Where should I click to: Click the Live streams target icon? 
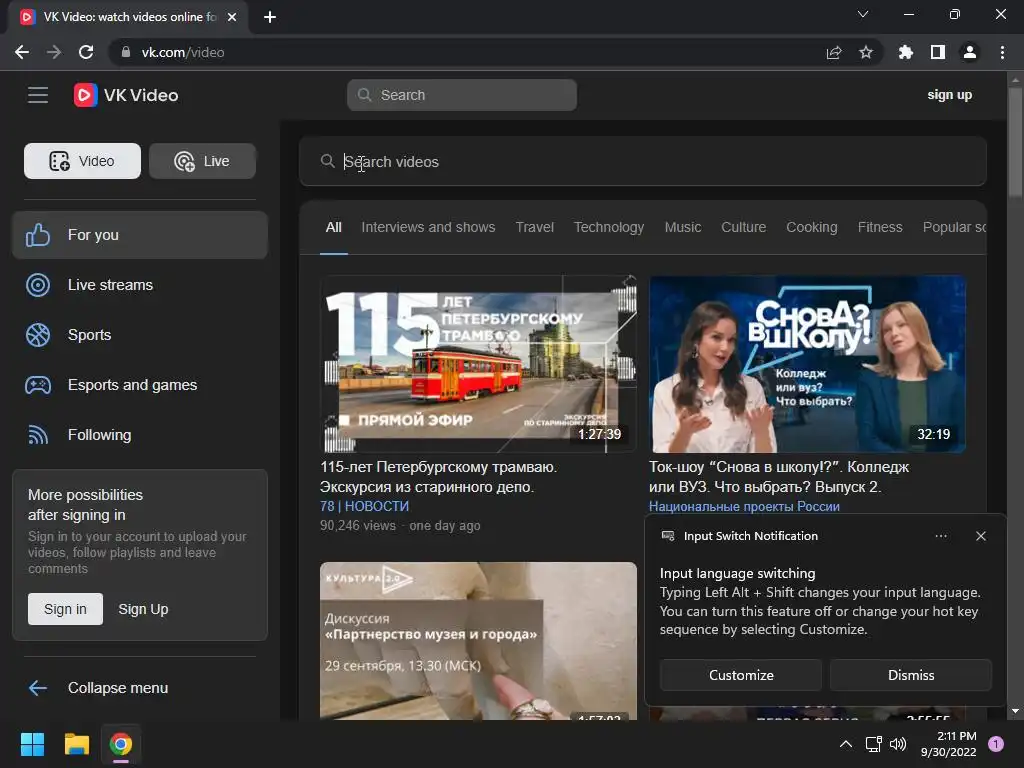pos(38,285)
